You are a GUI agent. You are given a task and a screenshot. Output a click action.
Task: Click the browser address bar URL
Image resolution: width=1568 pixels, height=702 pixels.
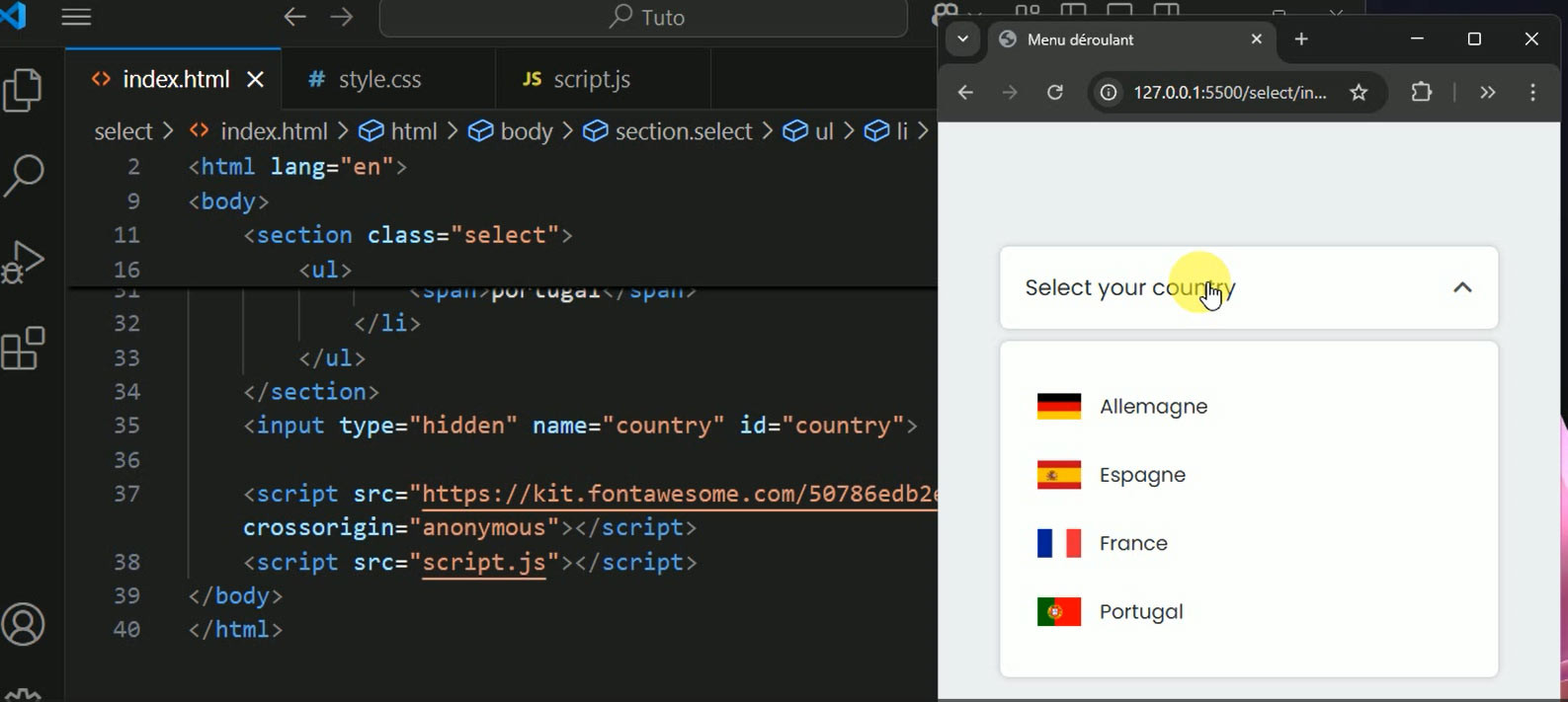pos(1230,92)
